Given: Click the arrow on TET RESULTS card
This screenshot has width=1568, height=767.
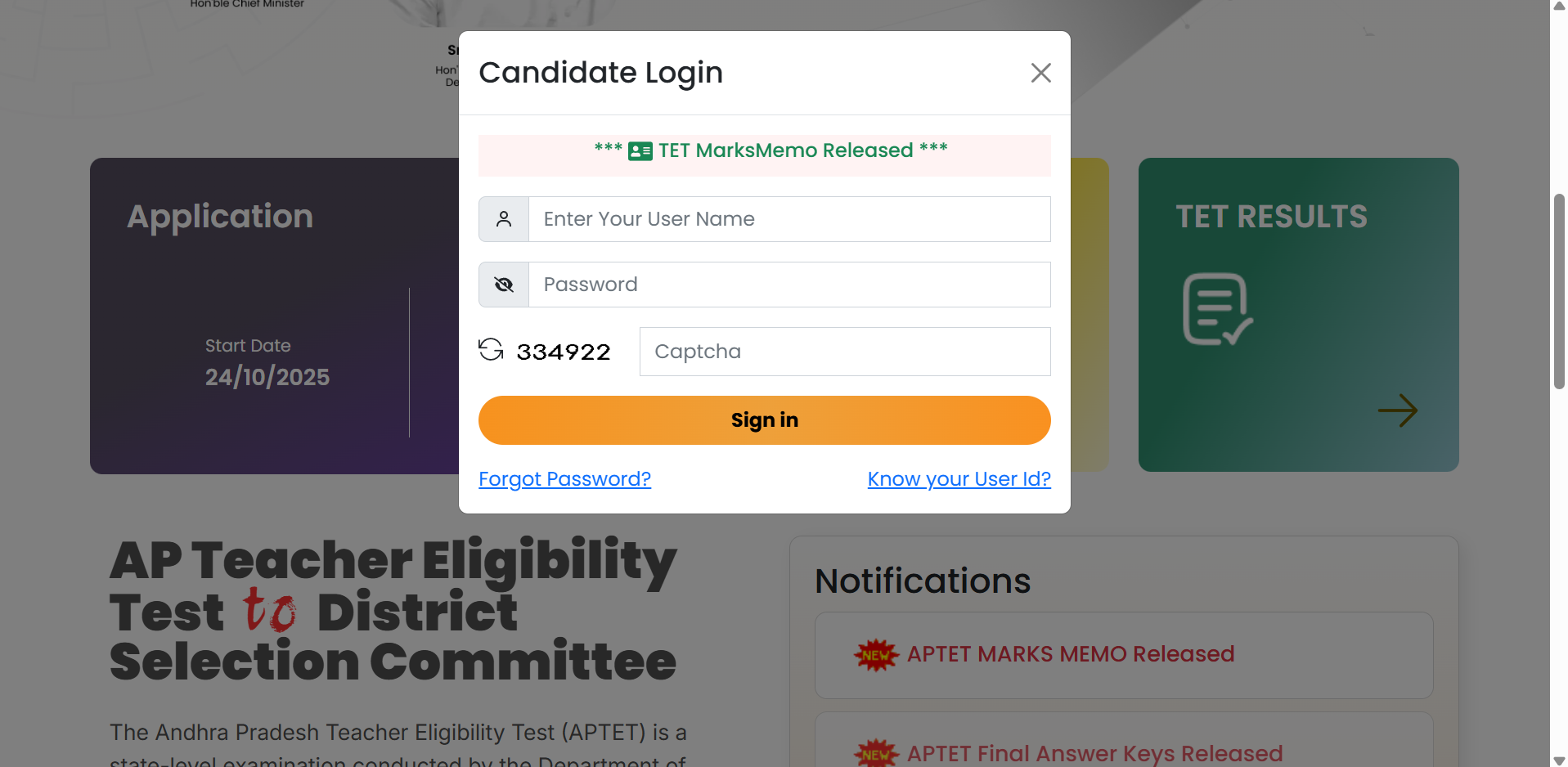Looking at the screenshot, I should coord(1397,410).
